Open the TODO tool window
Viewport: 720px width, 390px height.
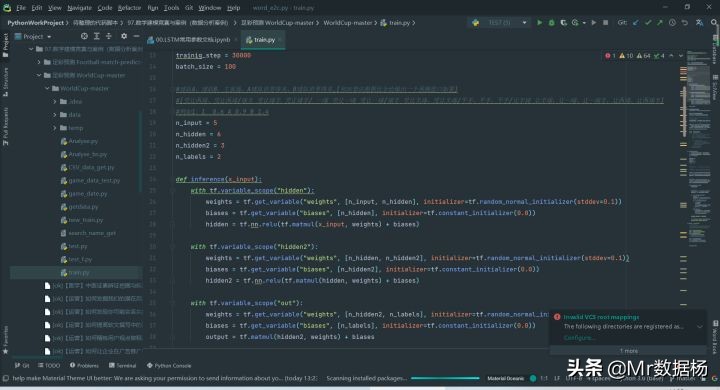point(49,366)
